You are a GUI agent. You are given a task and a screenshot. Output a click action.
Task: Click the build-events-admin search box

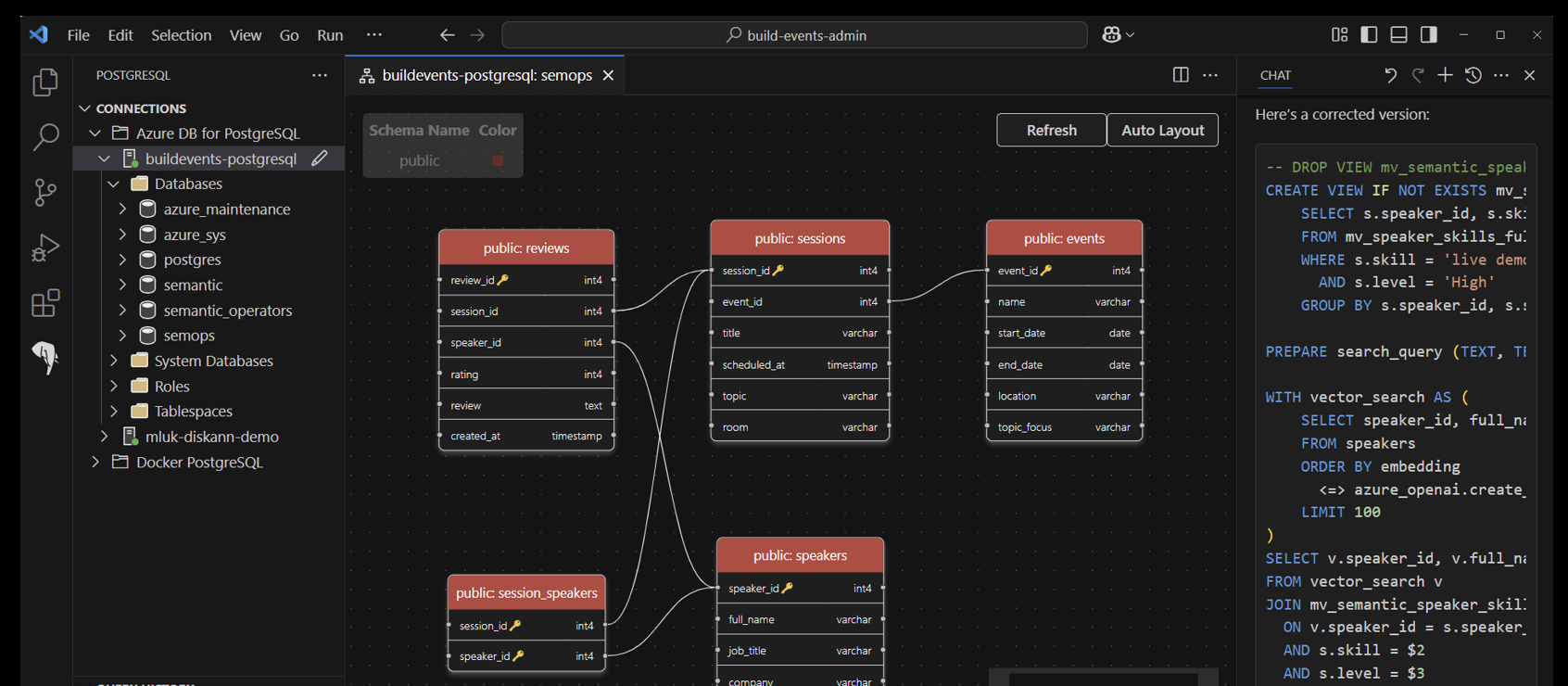[794, 35]
